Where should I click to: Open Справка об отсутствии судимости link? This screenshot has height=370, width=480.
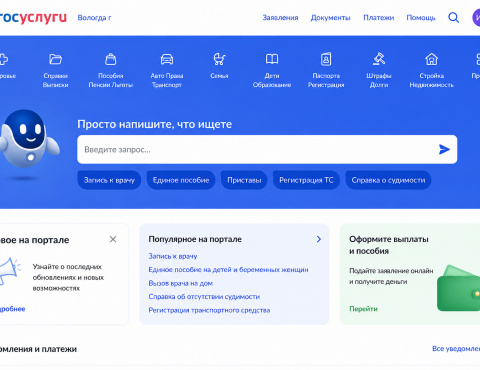[x=204, y=297]
